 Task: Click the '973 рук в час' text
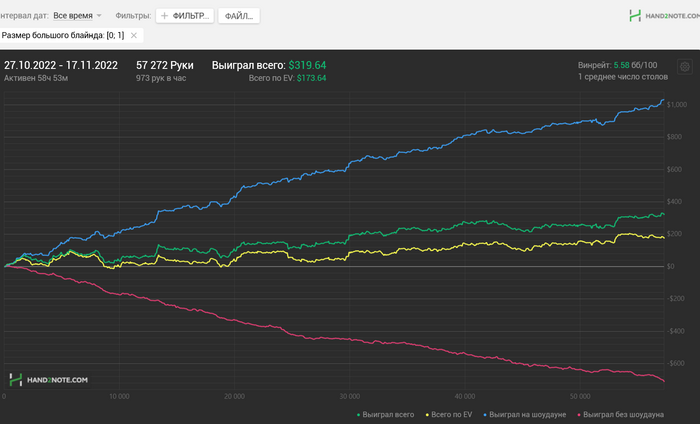(161, 78)
